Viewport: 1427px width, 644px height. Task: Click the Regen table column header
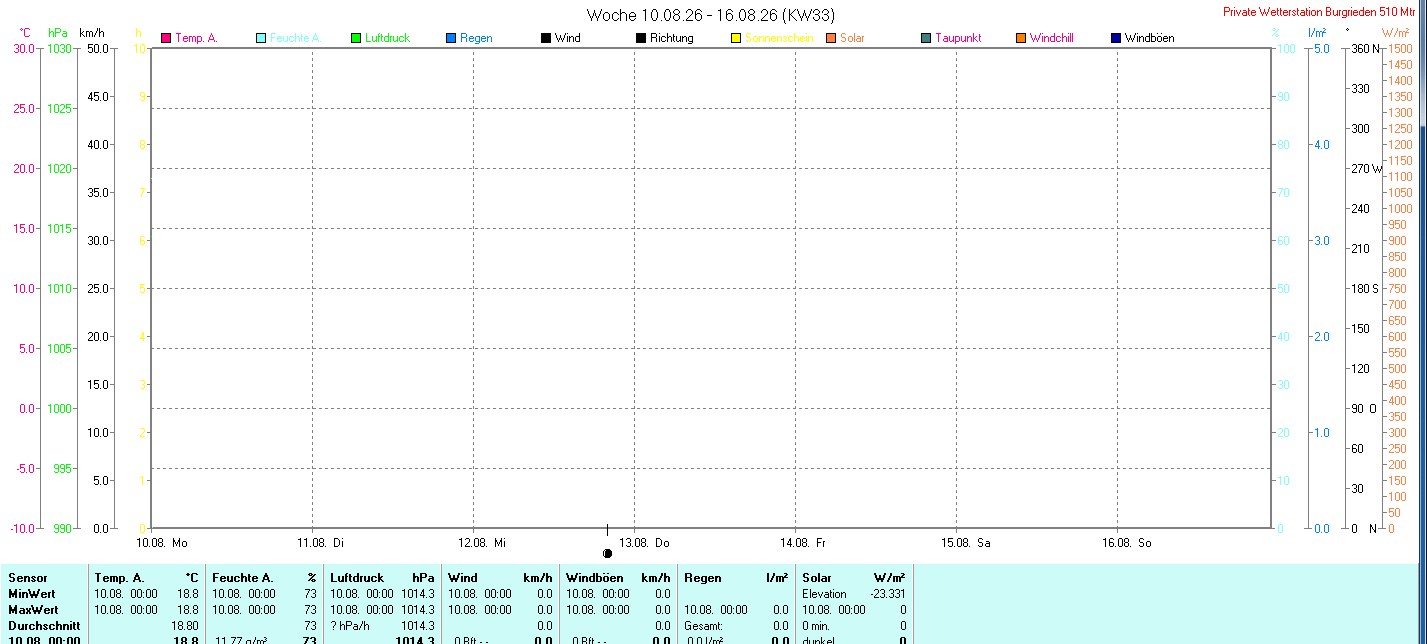pyautogui.click(x=702, y=578)
